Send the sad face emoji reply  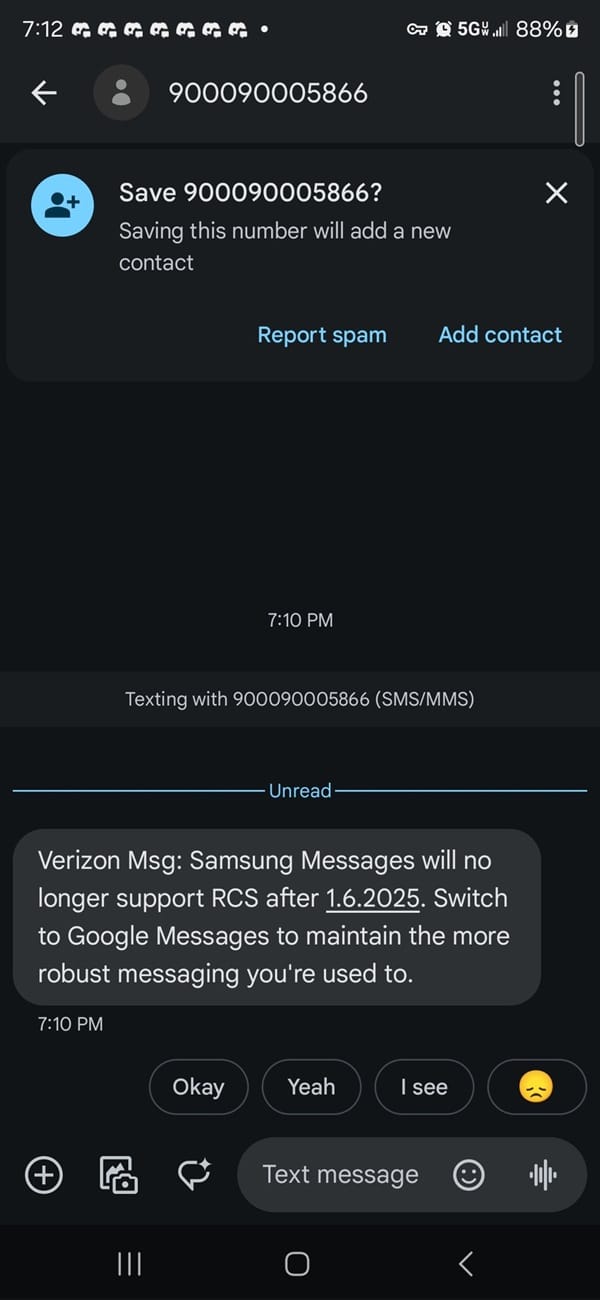point(537,1087)
